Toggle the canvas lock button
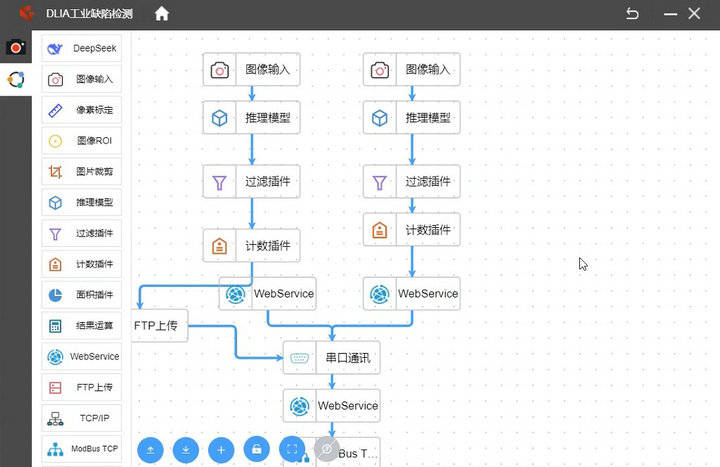 coord(257,450)
